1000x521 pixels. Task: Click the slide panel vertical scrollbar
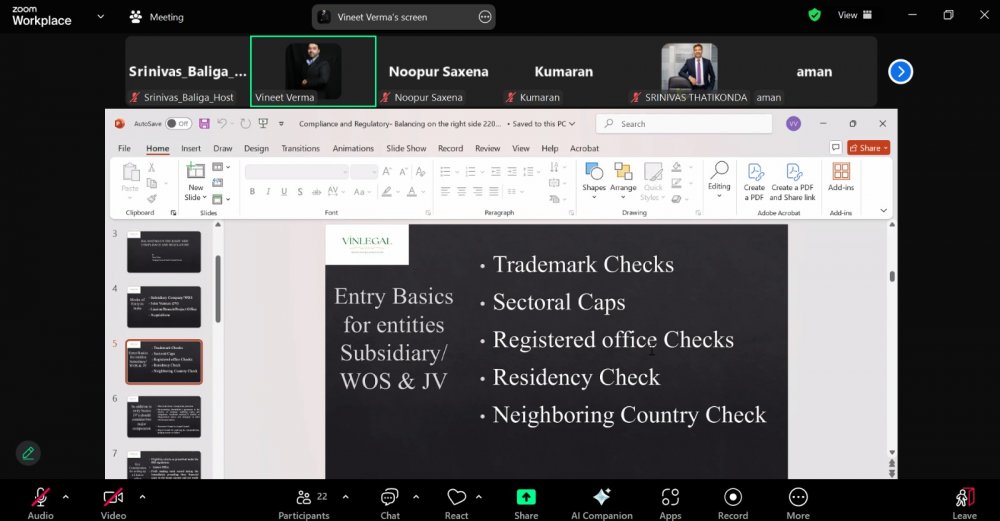(x=218, y=290)
